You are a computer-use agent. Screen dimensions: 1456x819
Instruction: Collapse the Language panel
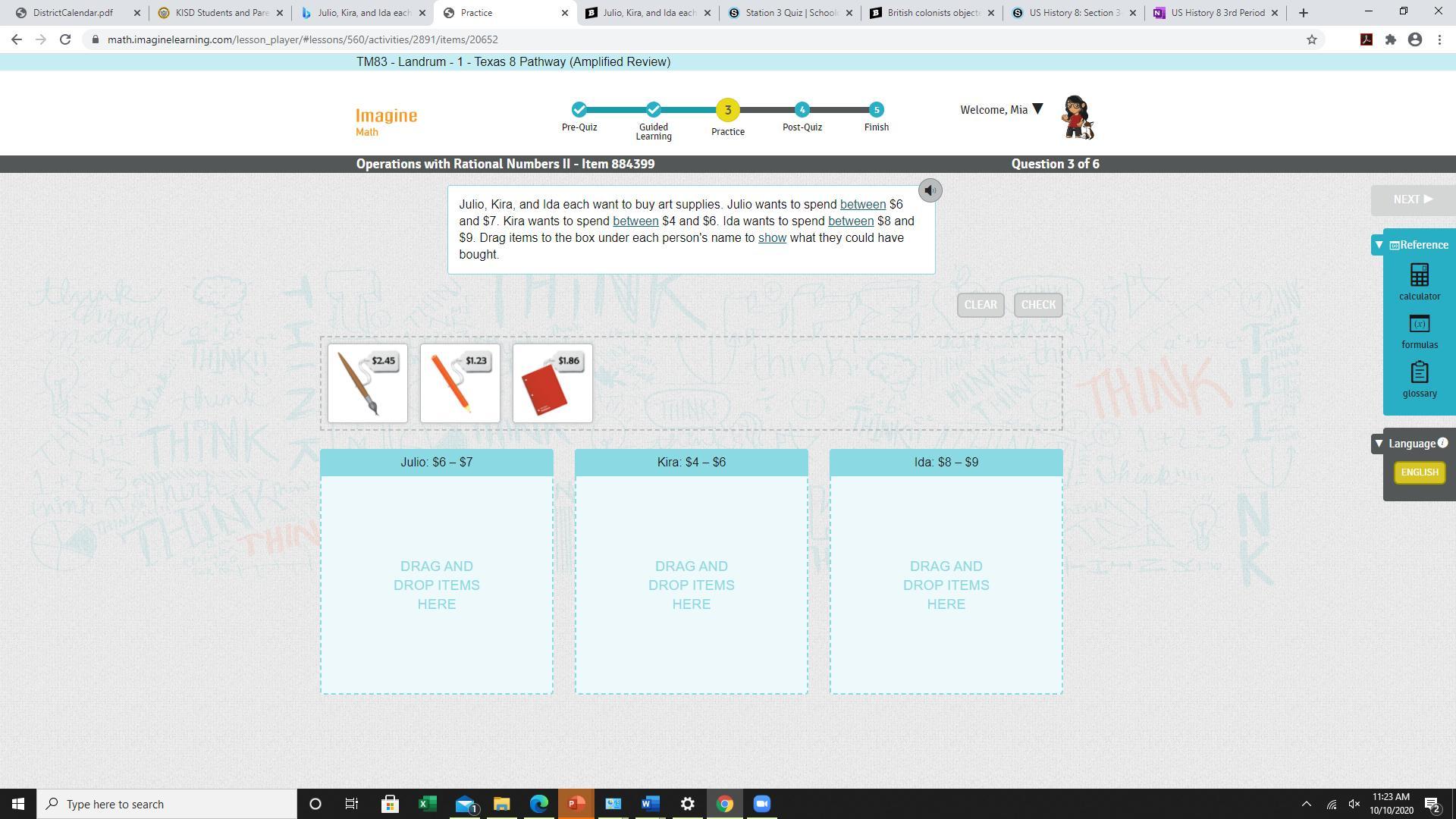point(1379,444)
